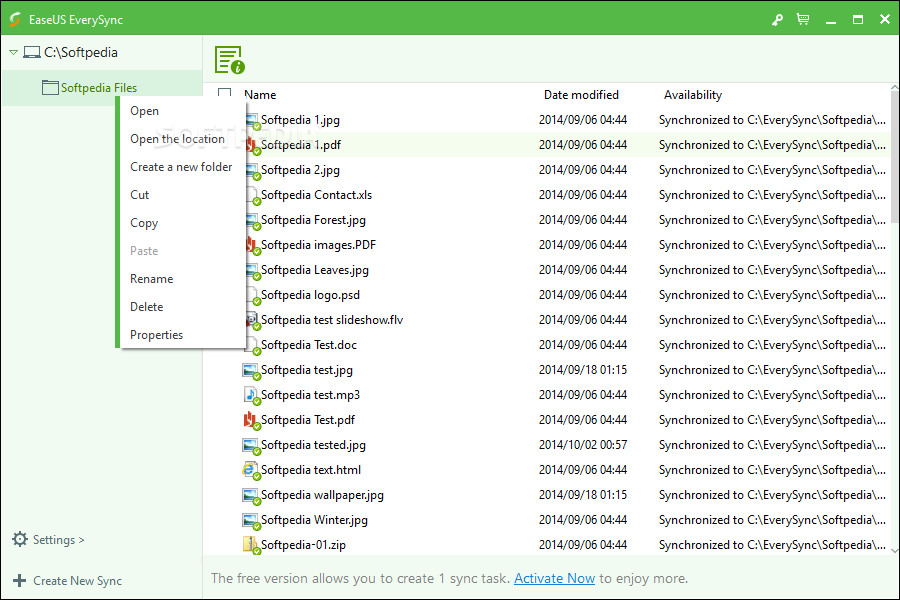Open Properties from the context menu
This screenshot has width=900, height=600.
click(x=157, y=335)
